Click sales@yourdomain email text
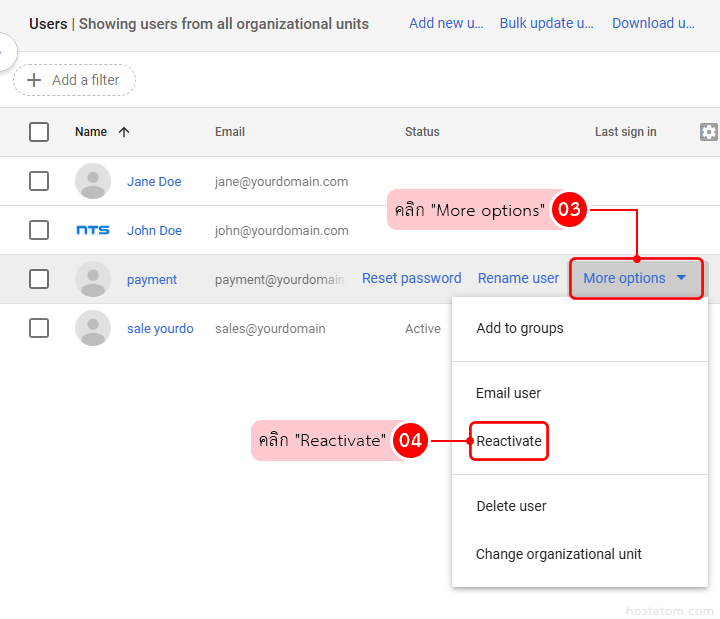The image size is (720, 619). 270,329
